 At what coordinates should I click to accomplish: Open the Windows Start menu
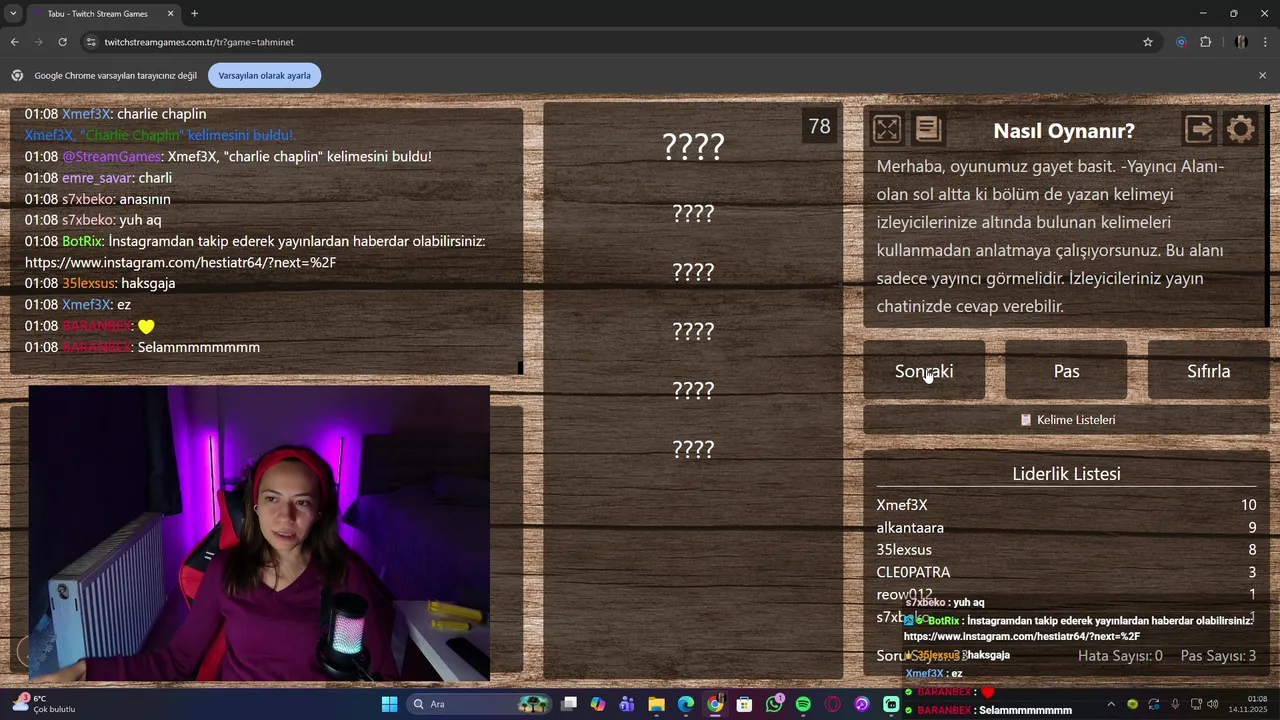pos(389,704)
